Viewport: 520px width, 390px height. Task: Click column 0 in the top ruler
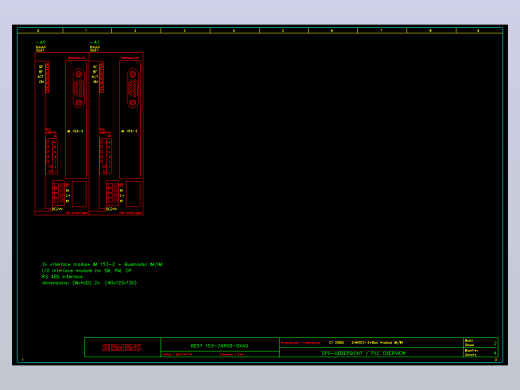click(x=38, y=31)
